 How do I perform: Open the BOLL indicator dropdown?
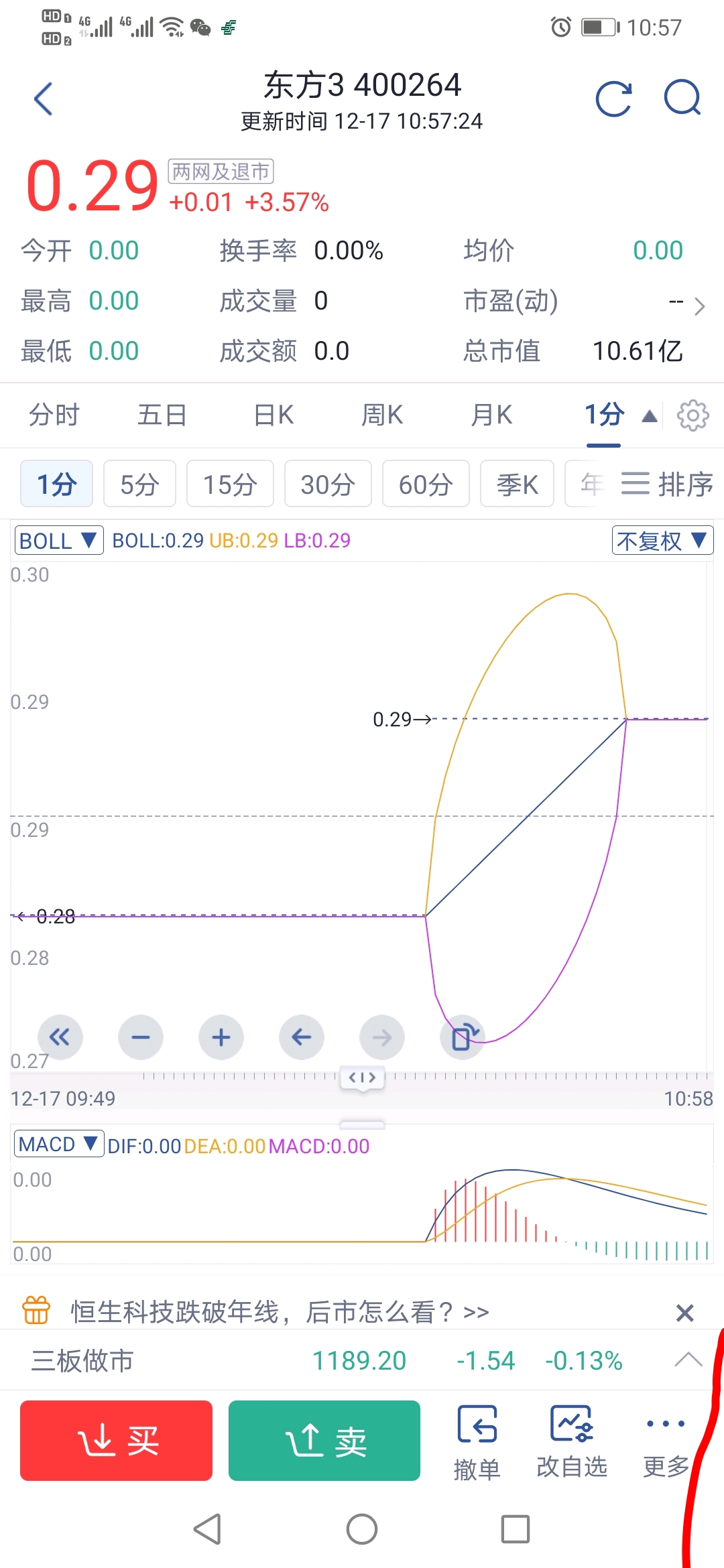59,540
